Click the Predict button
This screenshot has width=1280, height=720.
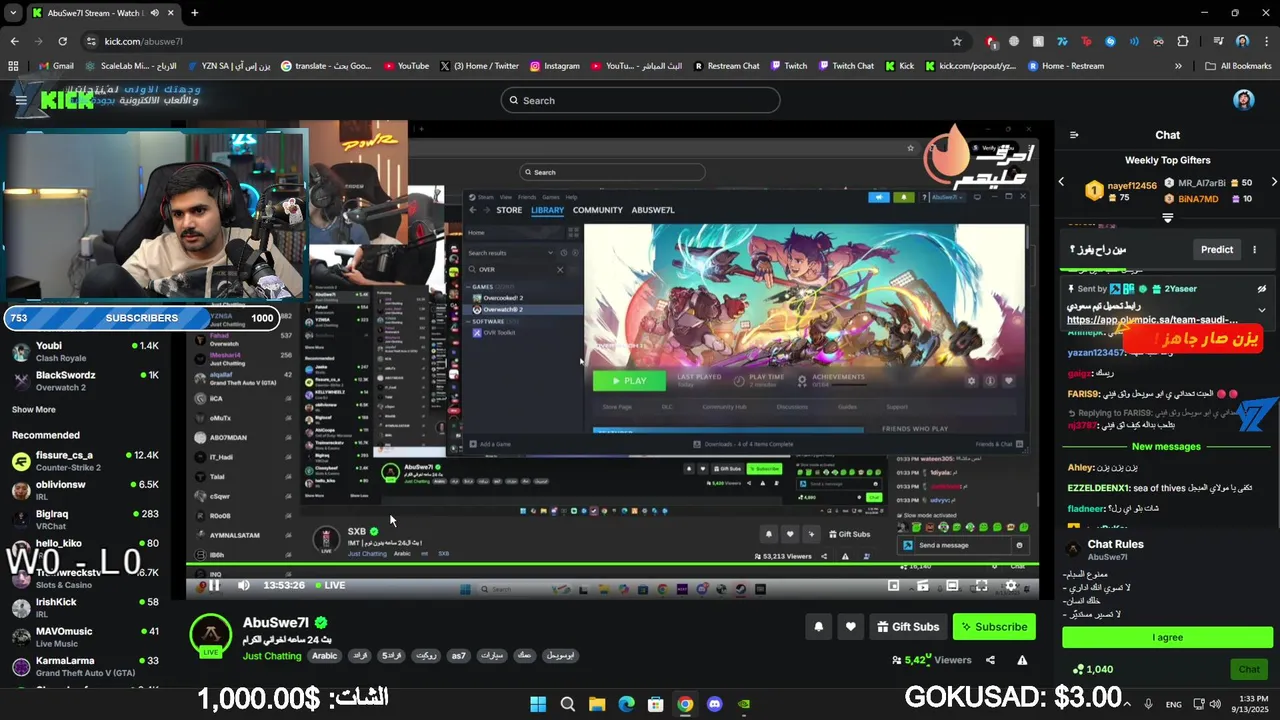coord(1217,250)
